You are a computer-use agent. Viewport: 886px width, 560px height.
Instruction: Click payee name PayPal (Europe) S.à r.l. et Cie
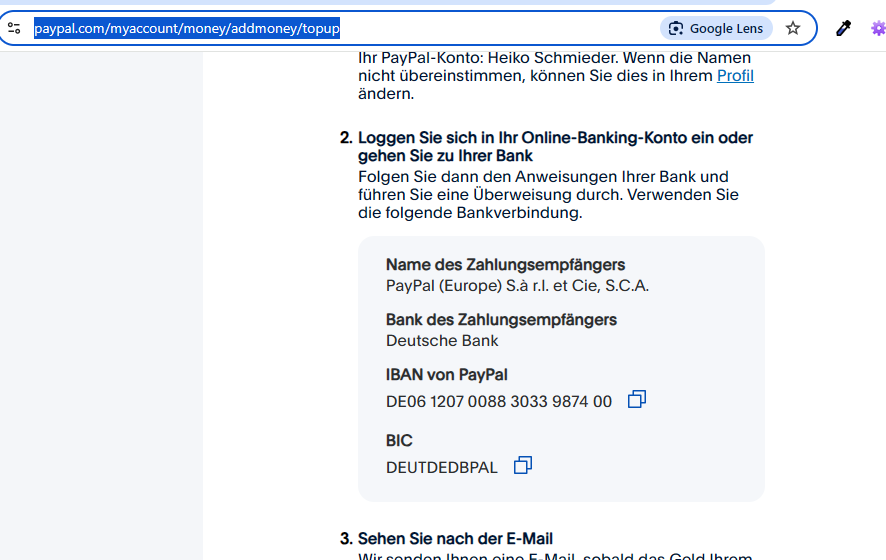click(x=518, y=286)
